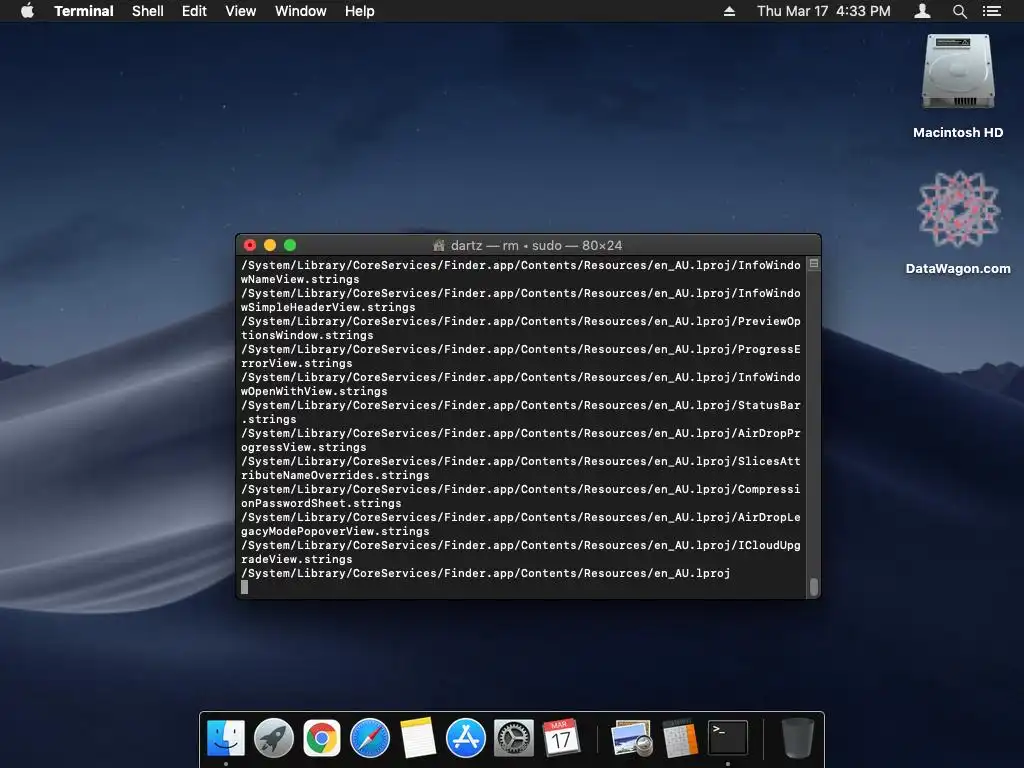
Task: Select the Macintosh HD drive icon
Action: [x=958, y=72]
